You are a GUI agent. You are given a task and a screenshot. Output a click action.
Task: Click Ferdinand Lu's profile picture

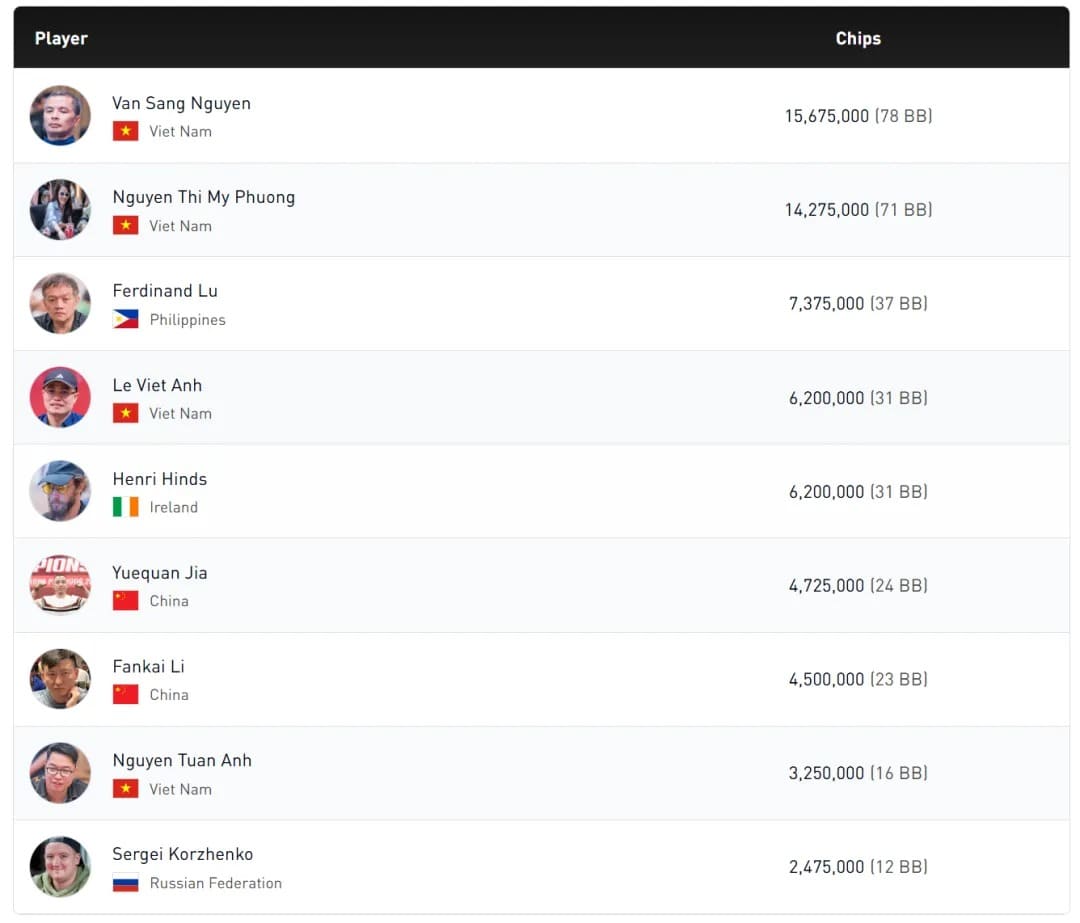click(x=60, y=304)
